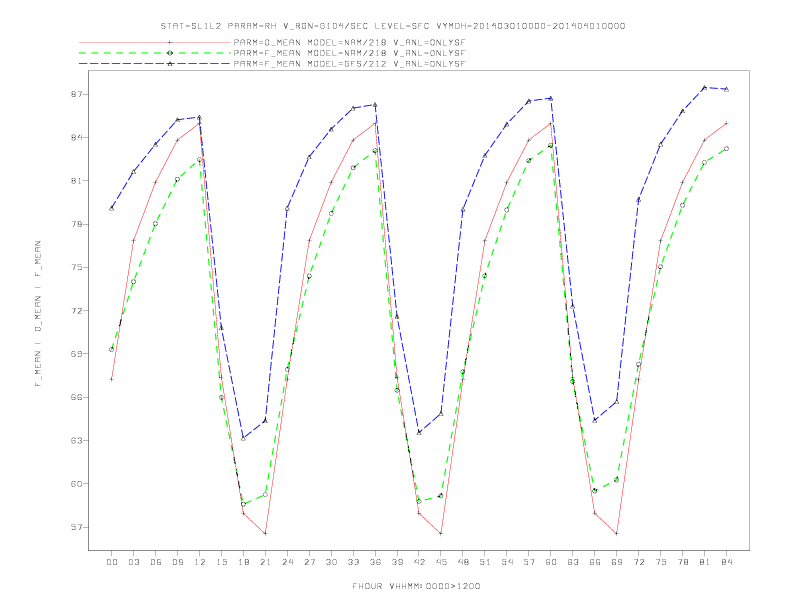Screen dimensions: 792x612
Task: Click the red plus data point at hour 00
Action: point(112,379)
